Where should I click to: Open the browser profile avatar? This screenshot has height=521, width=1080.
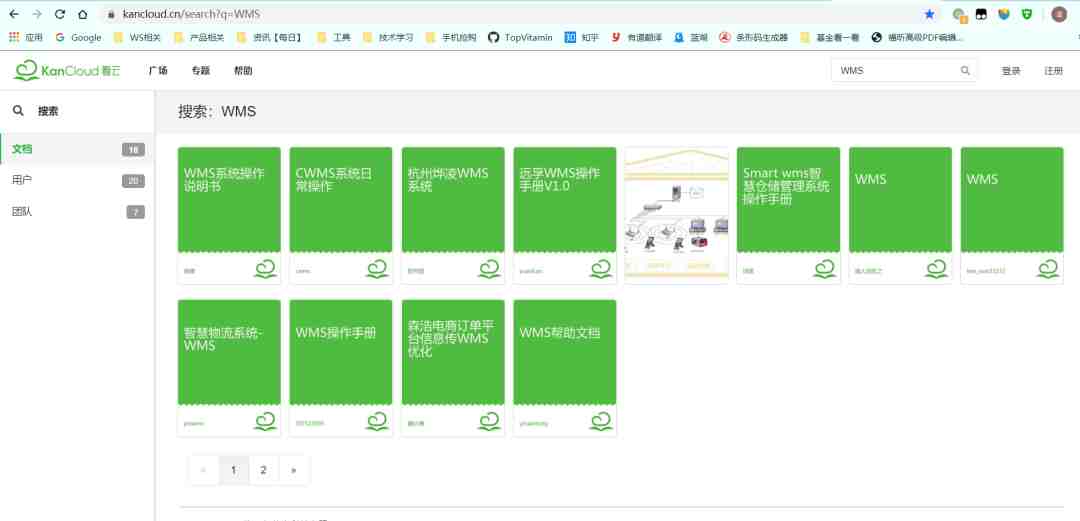(x=1059, y=14)
